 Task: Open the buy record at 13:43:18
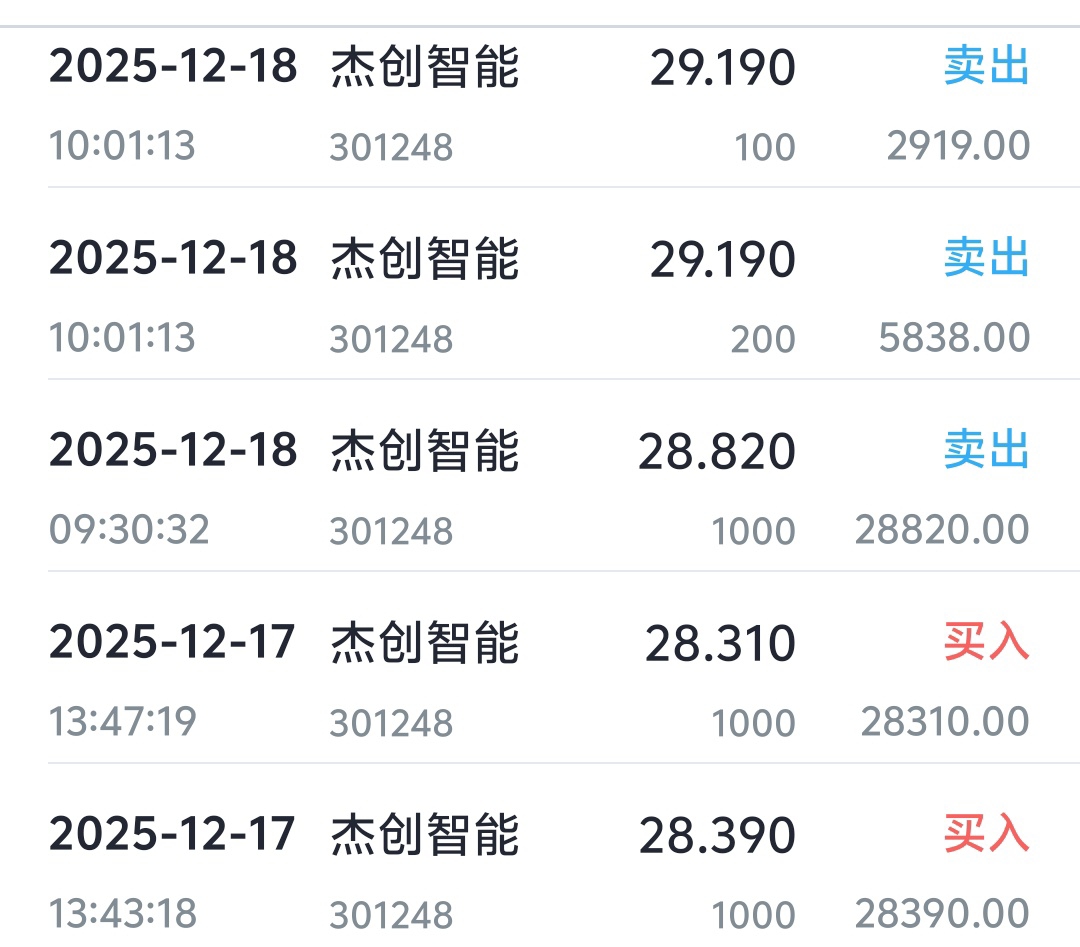(540, 873)
